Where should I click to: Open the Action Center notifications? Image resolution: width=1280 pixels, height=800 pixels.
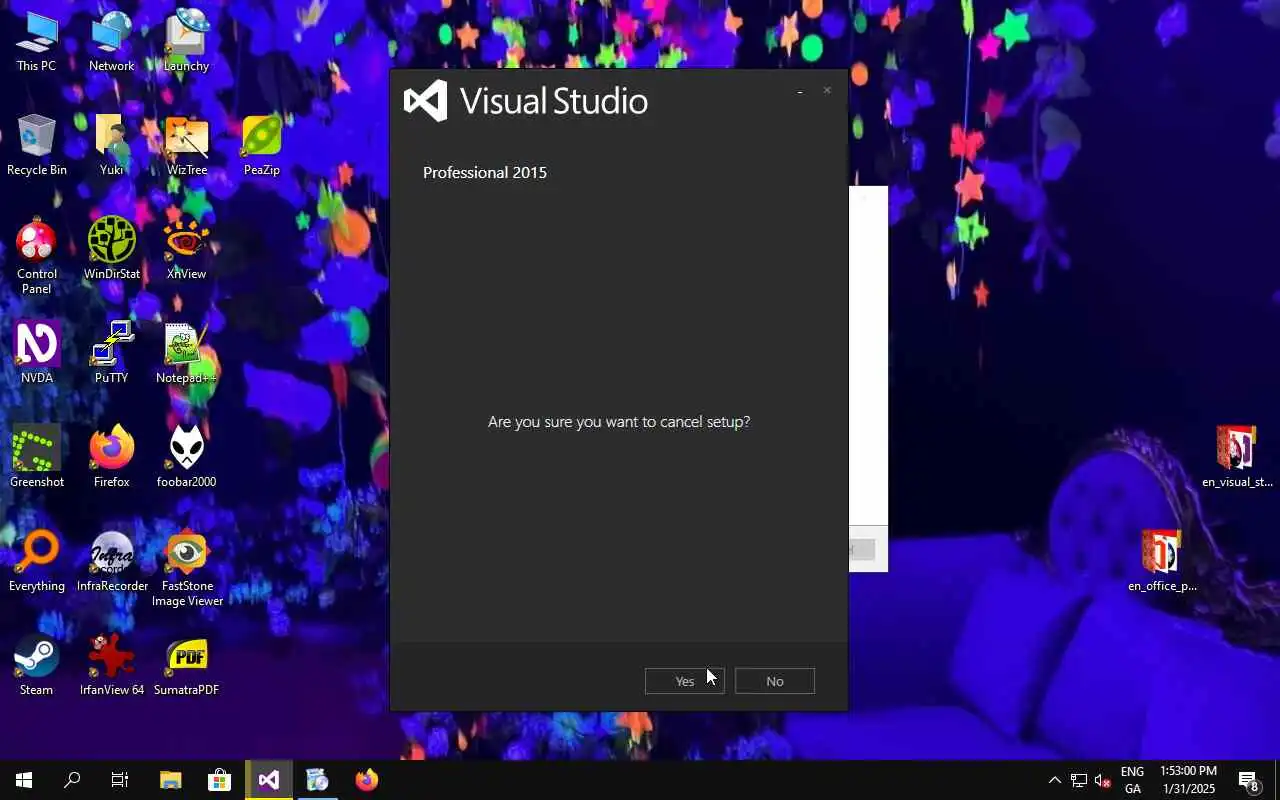tap(1248, 780)
